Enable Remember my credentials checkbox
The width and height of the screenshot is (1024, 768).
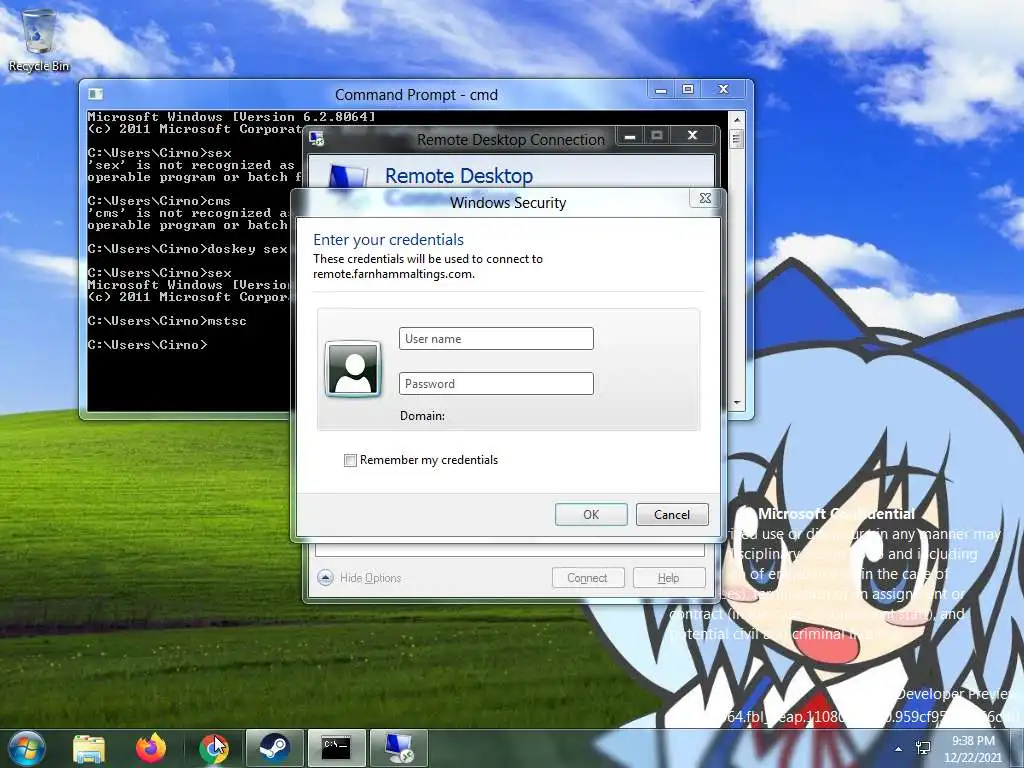click(351, 460)
